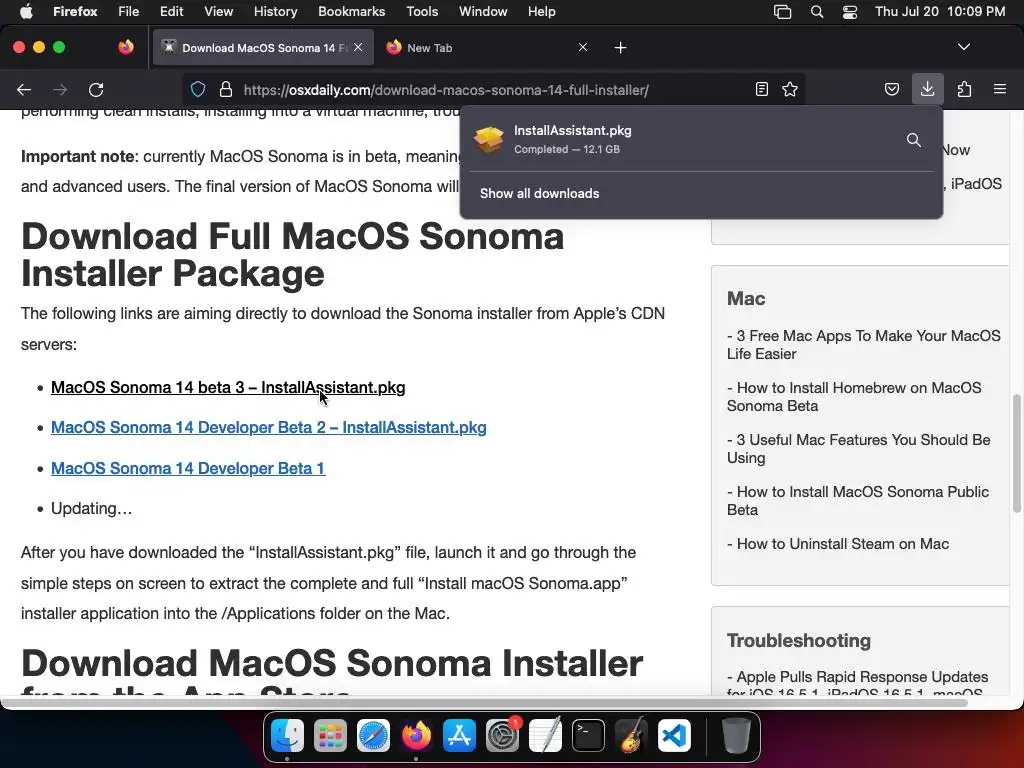Bookmark this page with the star icon
The height and width of the screenshot is (768, 1024).
[790, 89]
